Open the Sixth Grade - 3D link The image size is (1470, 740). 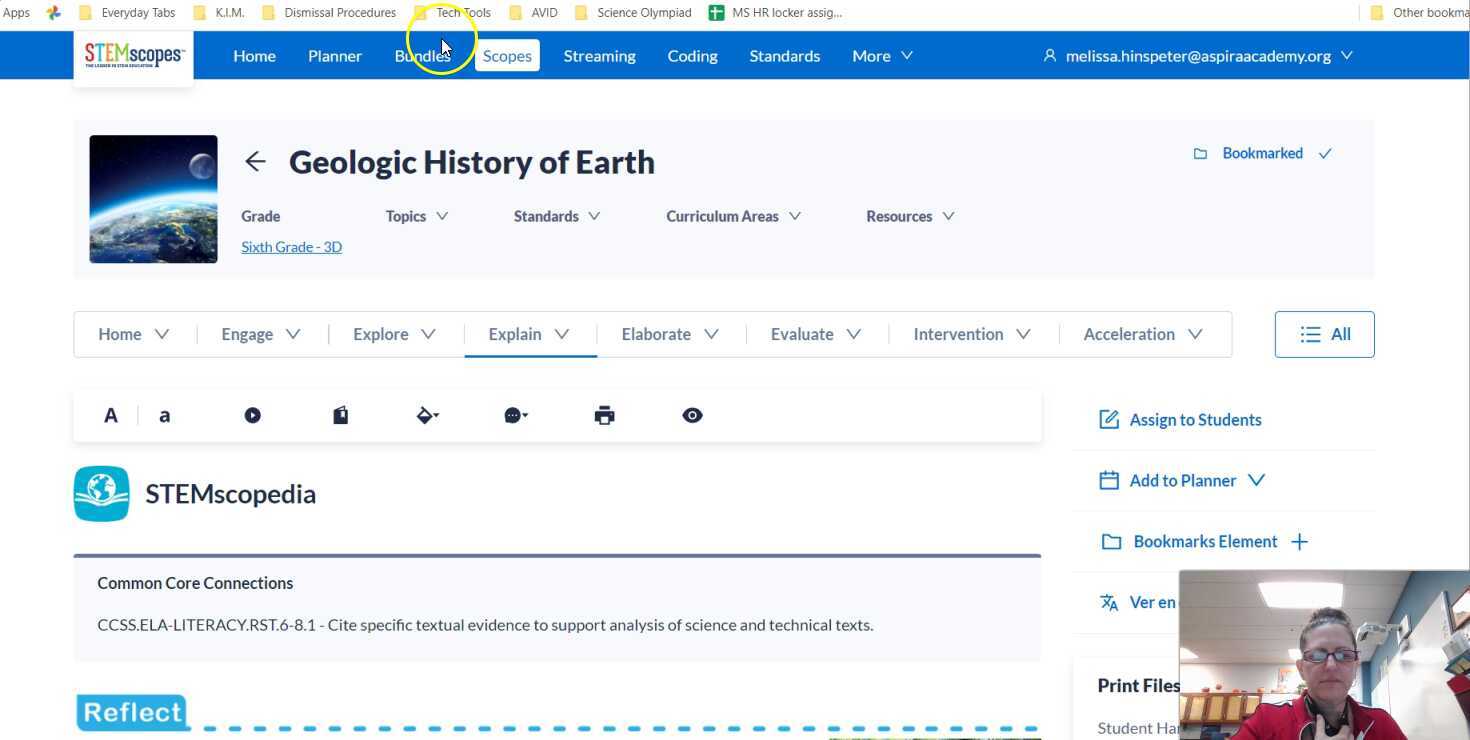click(x=291, y=246)
